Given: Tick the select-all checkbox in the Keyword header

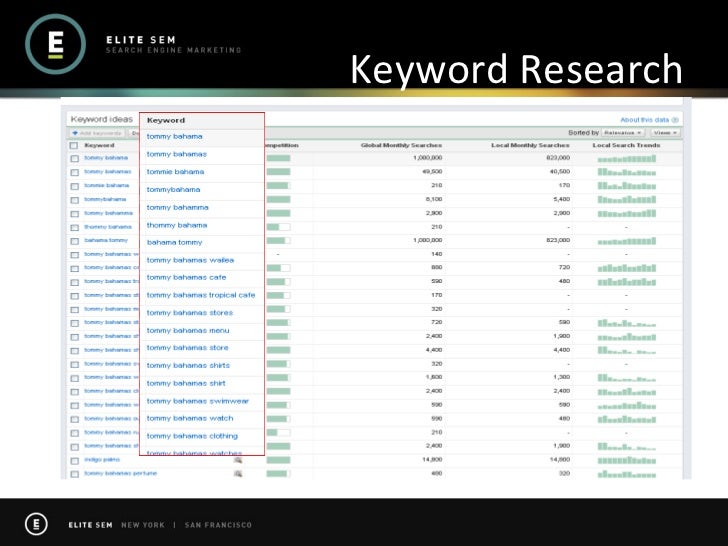Looking at the screenshot, I should [x=74, y=145].
